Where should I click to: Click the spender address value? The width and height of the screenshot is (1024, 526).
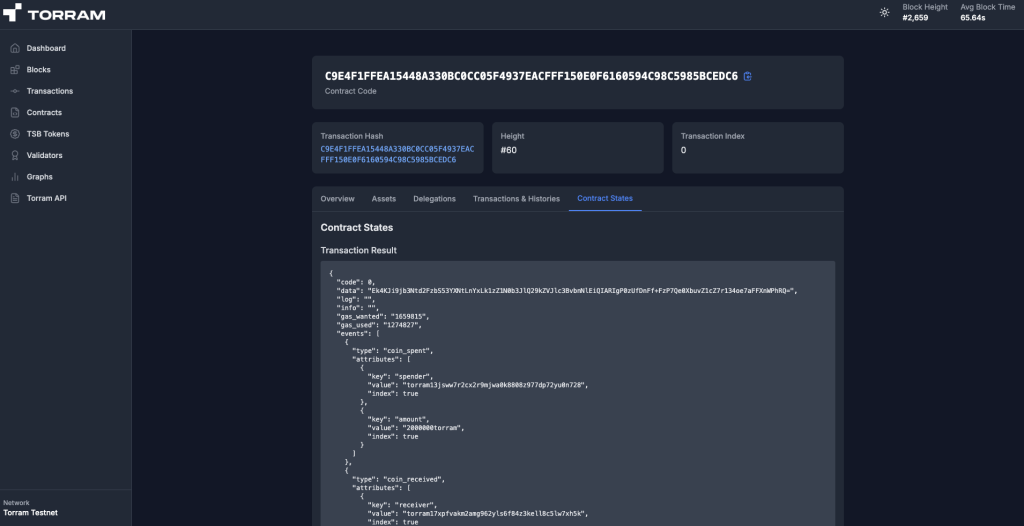[x=494, y=385]
